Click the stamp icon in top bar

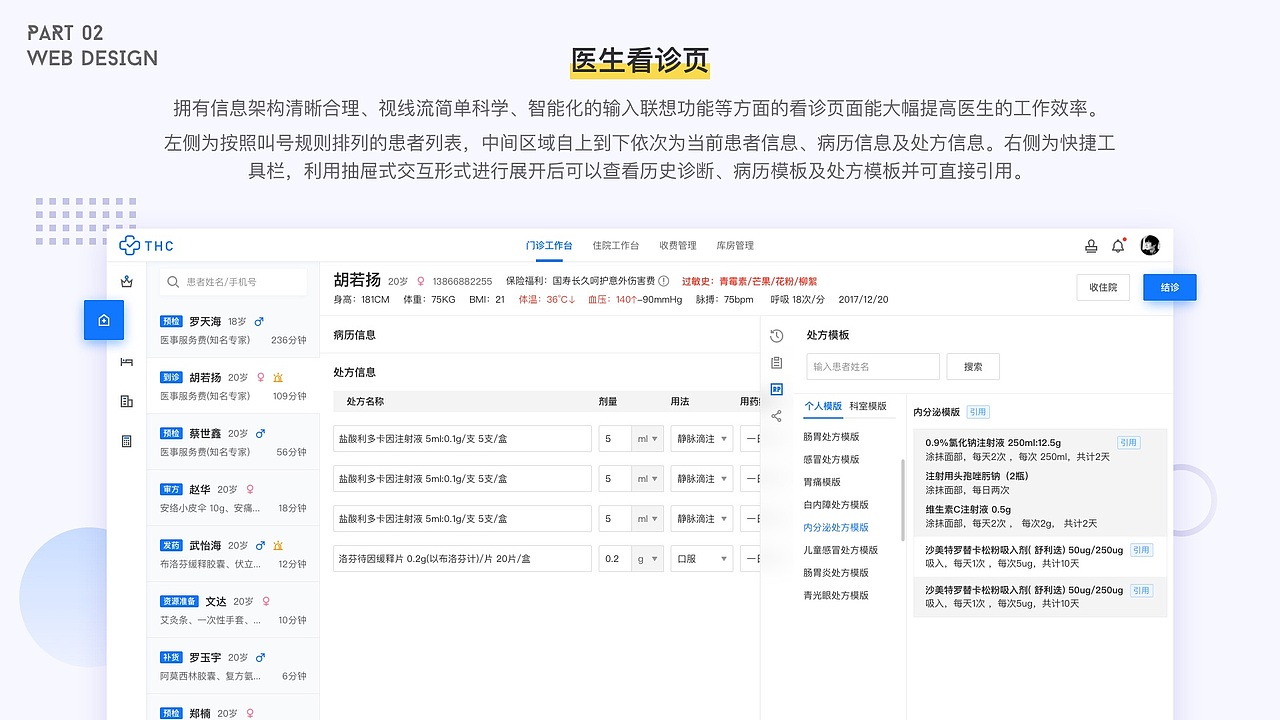[x=1091, y=246]
